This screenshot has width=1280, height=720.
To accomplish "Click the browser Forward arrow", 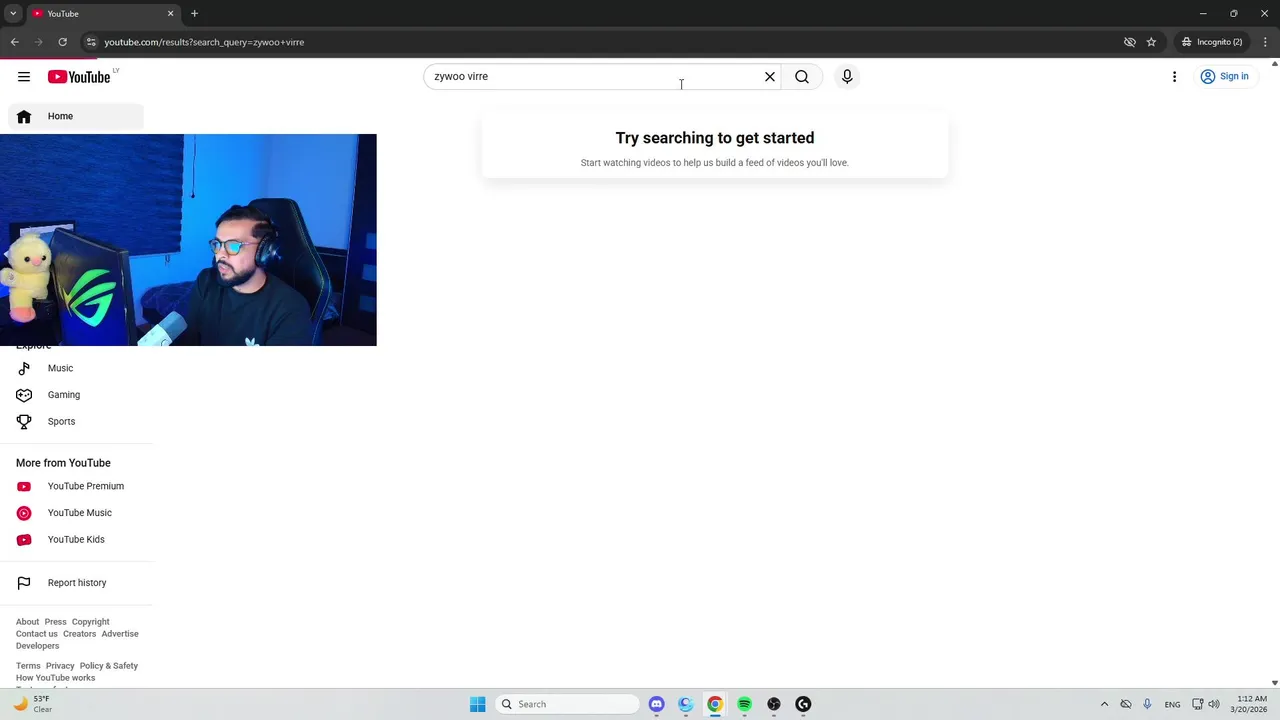I will click(x=39, y=42).
